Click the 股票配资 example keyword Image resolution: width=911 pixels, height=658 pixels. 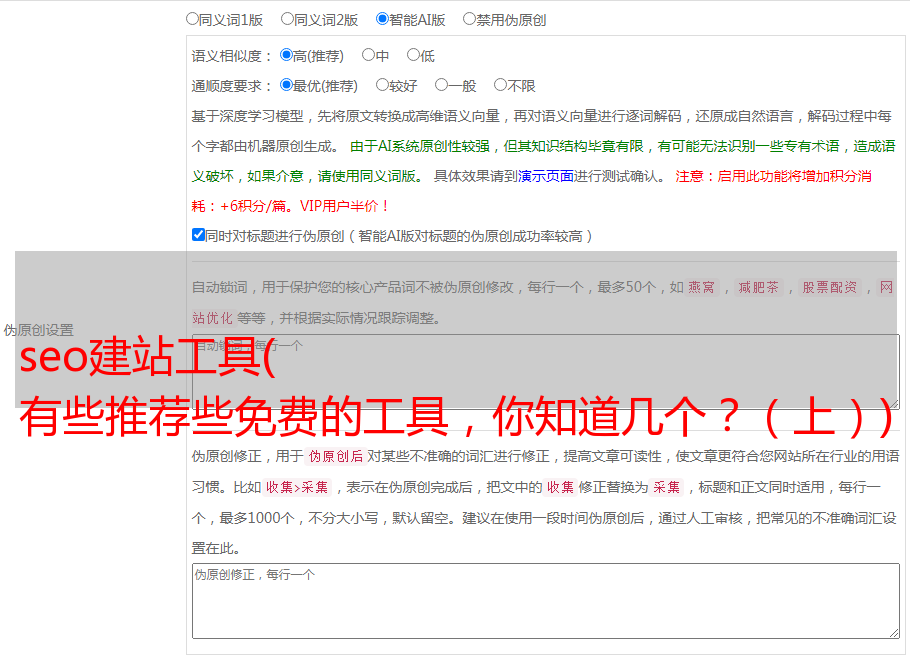tap(830, 287)
